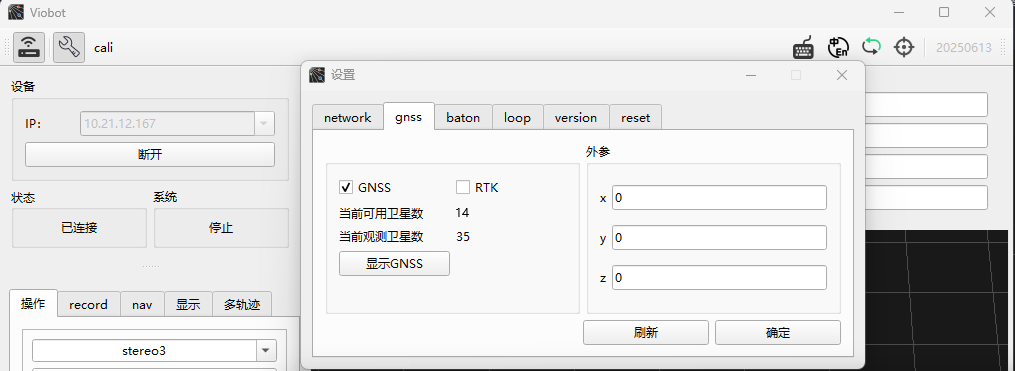Image resolution: width=1015 pixels, height=371 pixels.
Task: Switch to the record tab
Action: pyautogui.click(x=89, y=304)
